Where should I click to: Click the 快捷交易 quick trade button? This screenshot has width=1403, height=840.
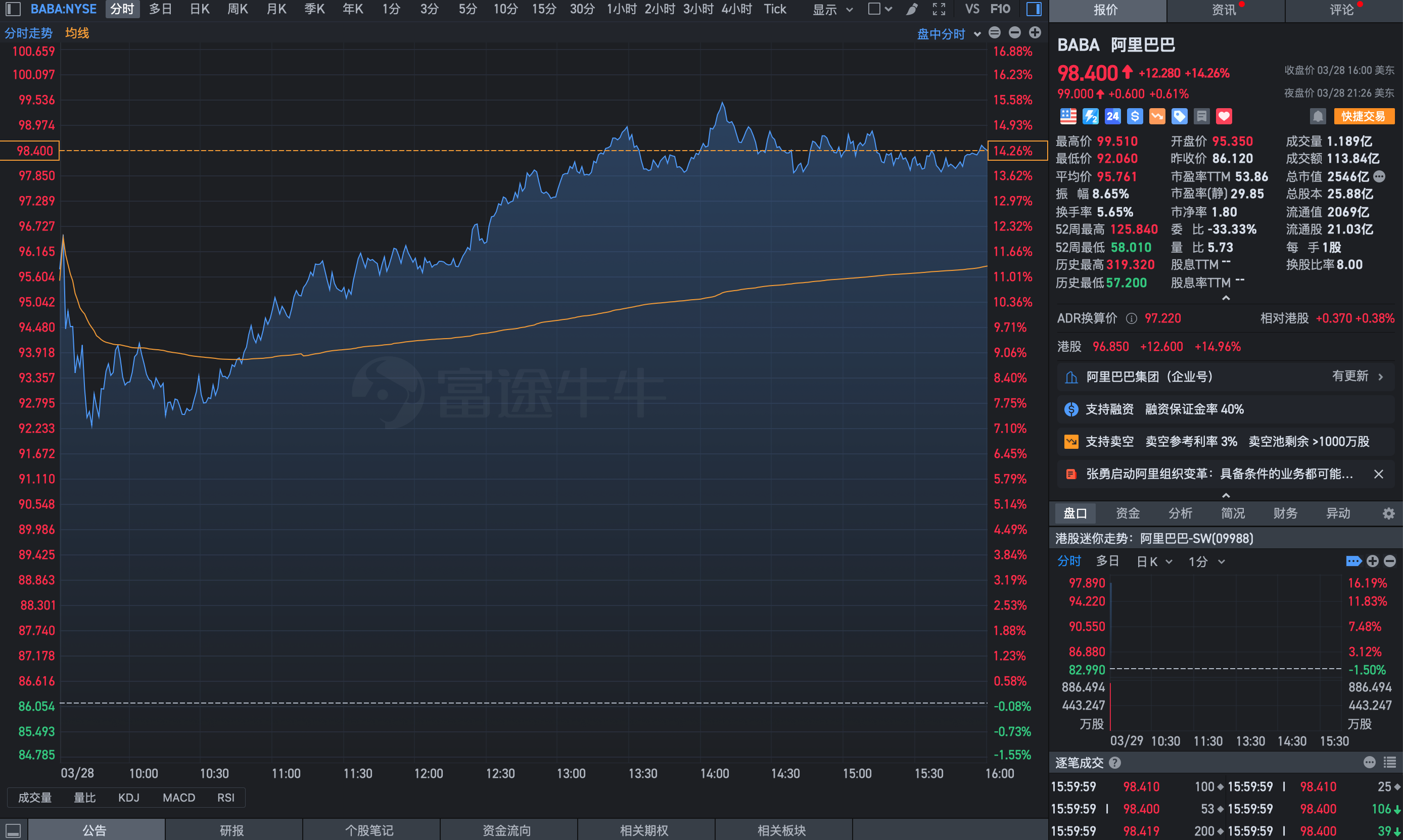coord(1363,117)
